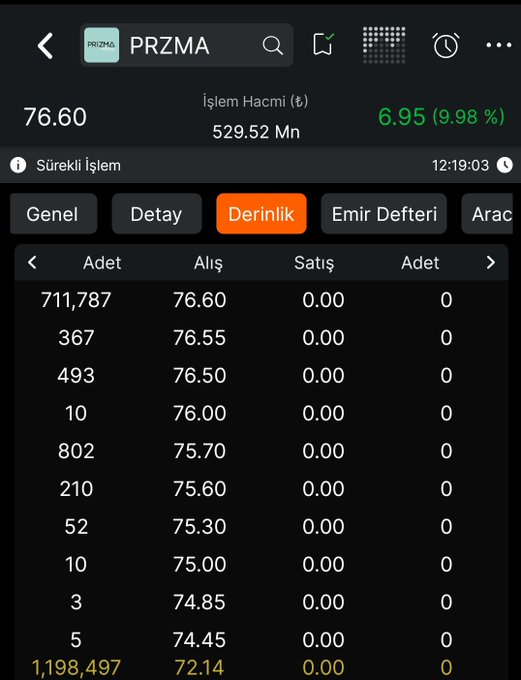521x680 pixels.
Task: Select the 75.30 bid price
Action: [200, 526]
